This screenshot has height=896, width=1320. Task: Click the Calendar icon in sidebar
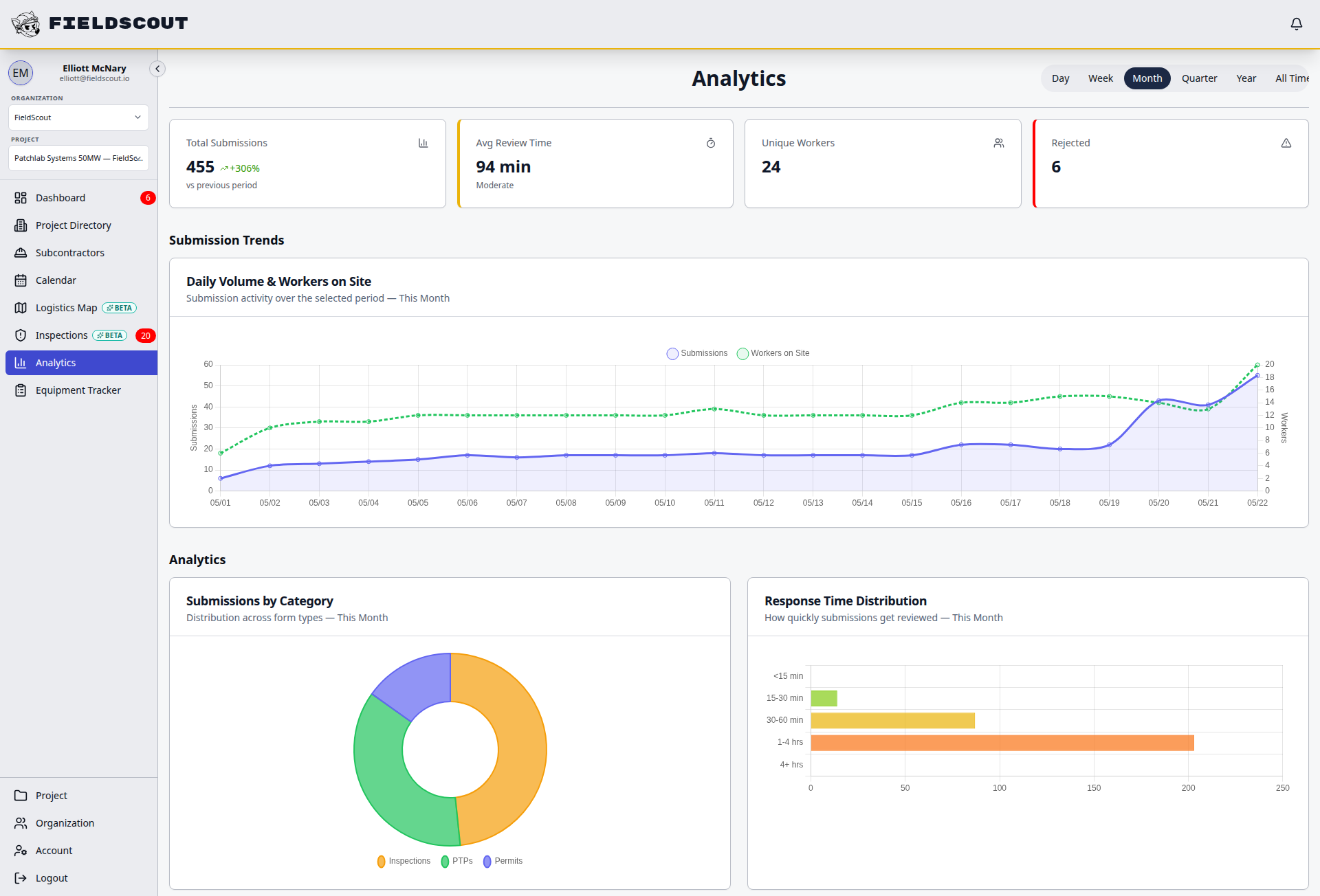pyautogui.click(x=21, y=280)
